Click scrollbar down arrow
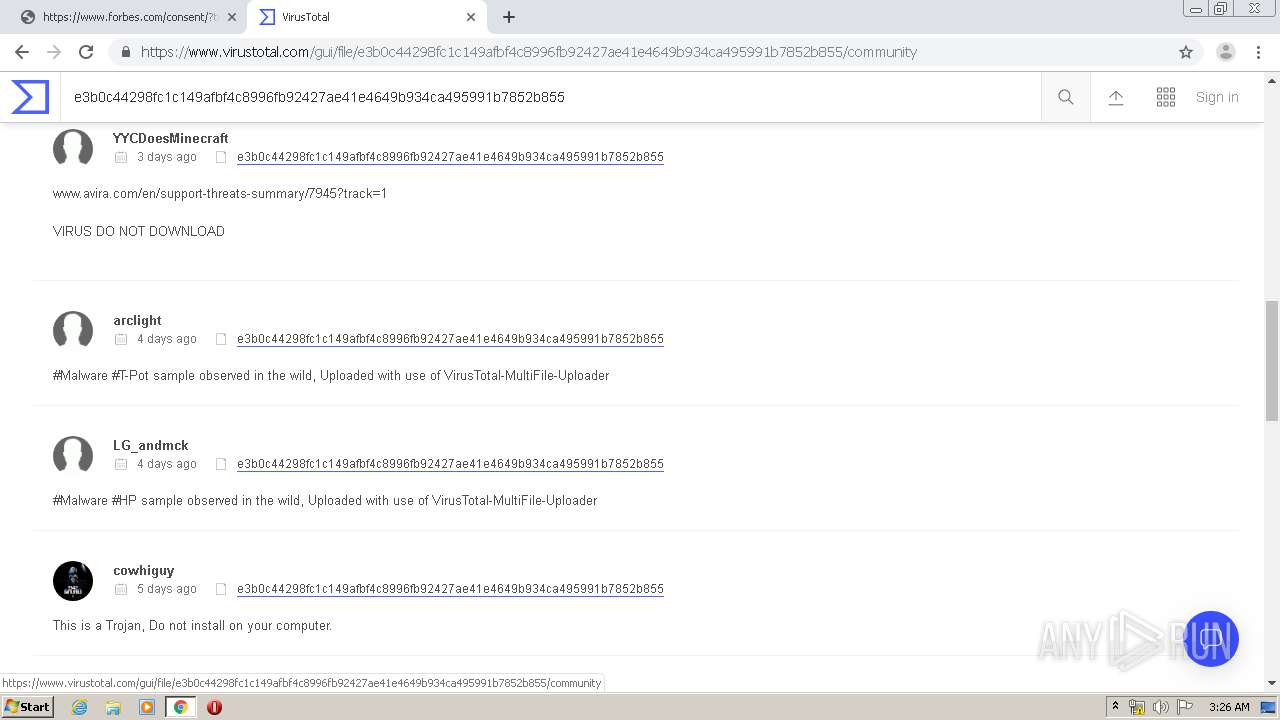The width and height of the screenshot is (1280, 720). [1272, 683]
